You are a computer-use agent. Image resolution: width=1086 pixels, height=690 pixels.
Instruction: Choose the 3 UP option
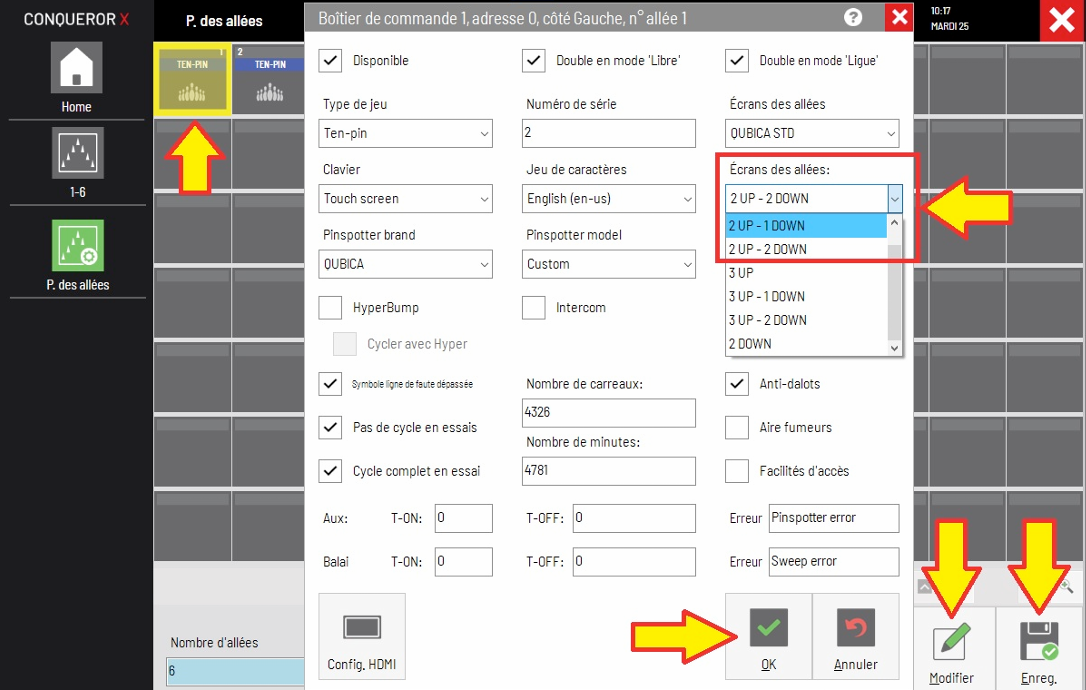[806, 273]
